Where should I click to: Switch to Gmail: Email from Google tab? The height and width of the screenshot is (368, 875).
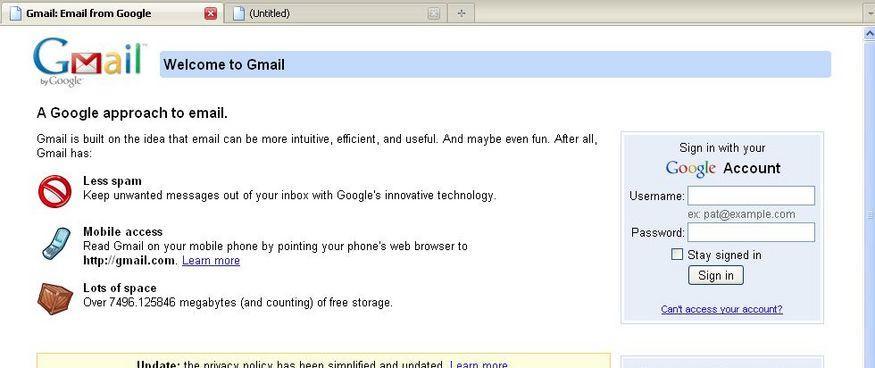[x=112, y=13]
